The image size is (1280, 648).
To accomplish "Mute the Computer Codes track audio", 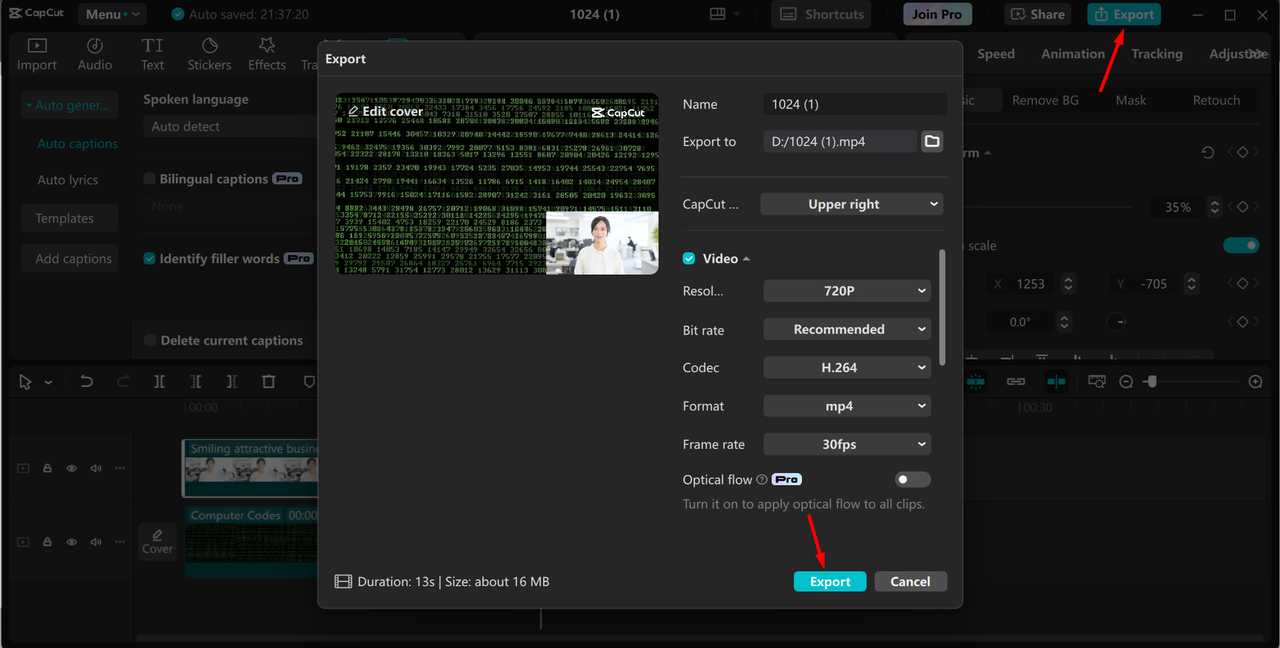I will 96,542.
